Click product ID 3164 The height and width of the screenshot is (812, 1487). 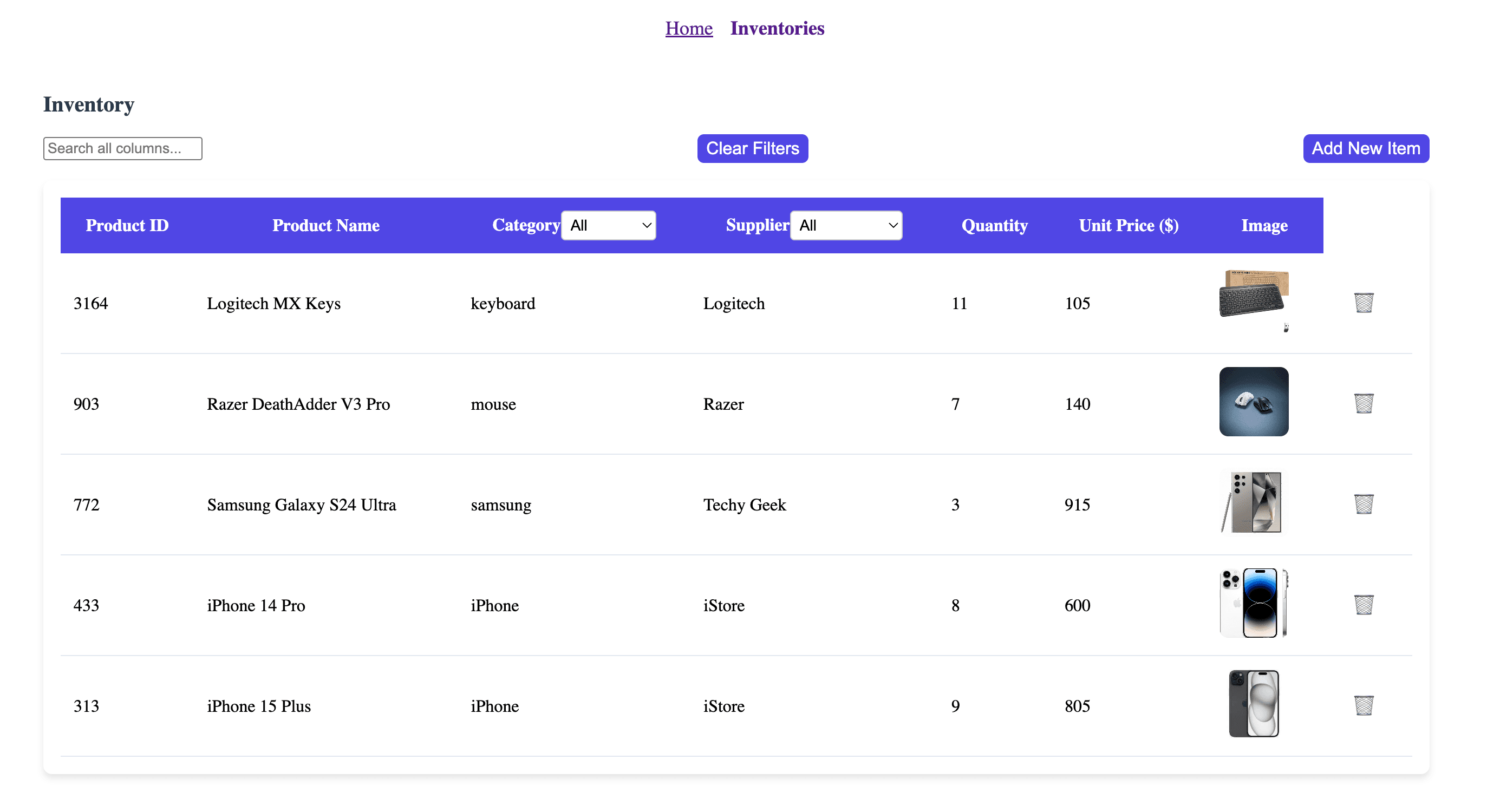90,304
